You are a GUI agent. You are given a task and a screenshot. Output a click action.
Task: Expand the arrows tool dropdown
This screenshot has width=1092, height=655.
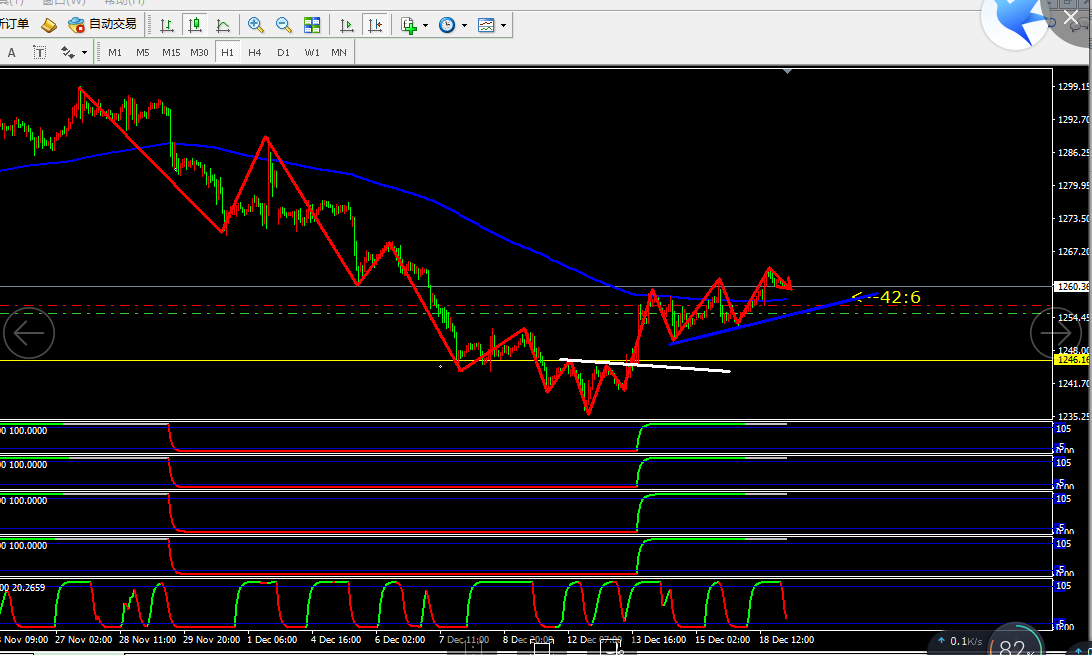pos(84,52)
